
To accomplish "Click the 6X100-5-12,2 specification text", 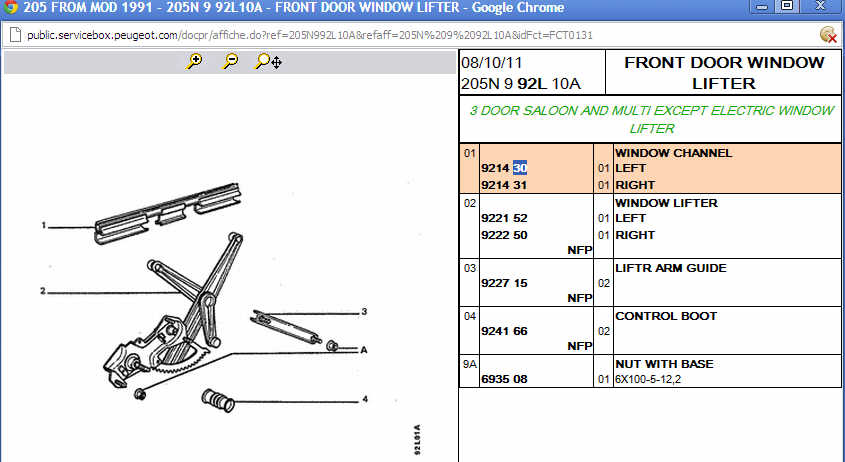I will pos(648,380).
